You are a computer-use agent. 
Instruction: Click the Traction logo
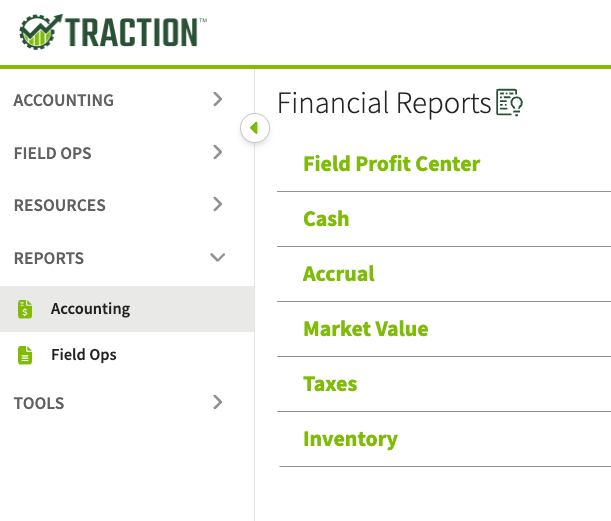tap(113, 32)
